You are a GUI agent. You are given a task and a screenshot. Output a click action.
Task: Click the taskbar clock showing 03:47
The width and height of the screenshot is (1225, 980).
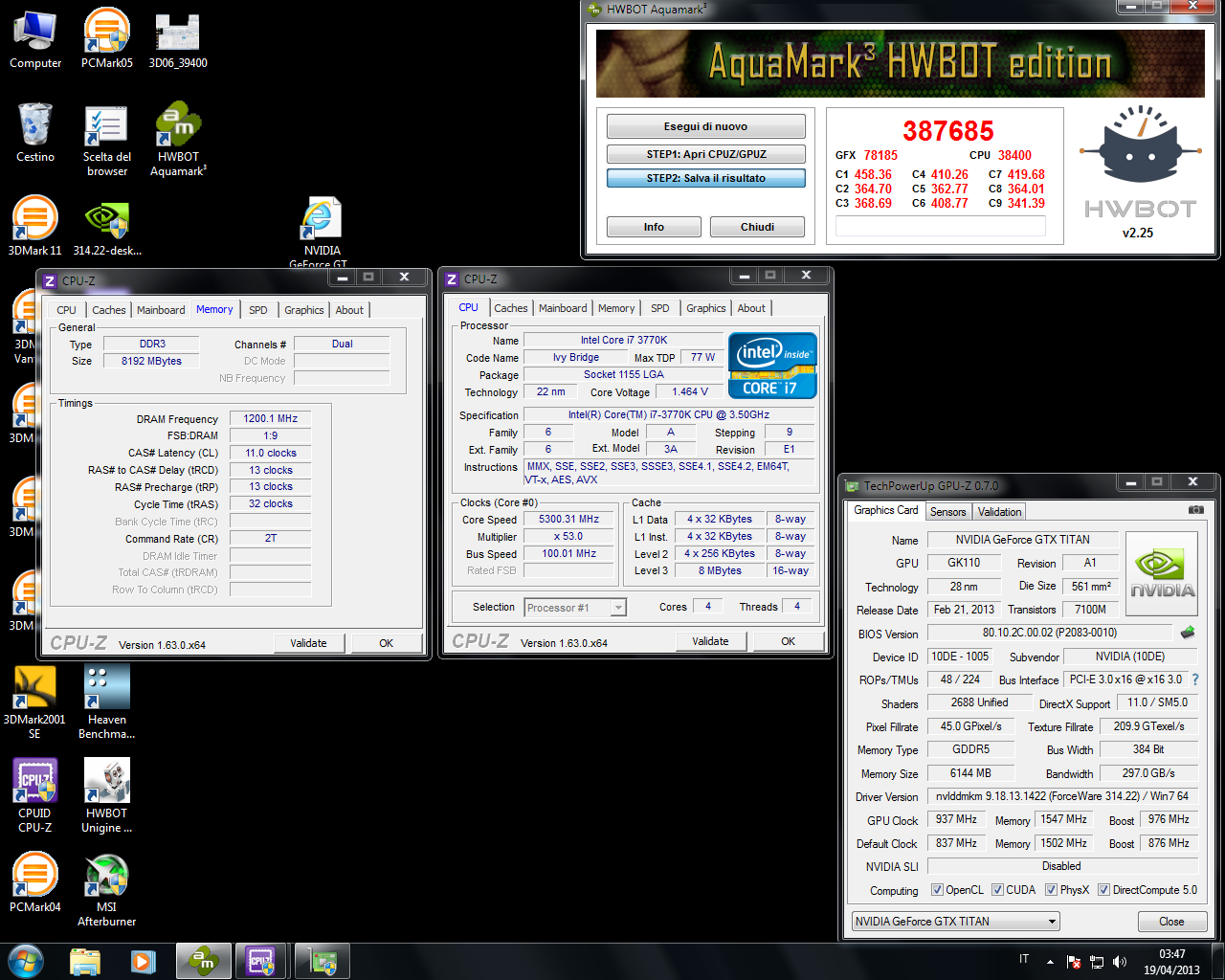point(1171,962)
